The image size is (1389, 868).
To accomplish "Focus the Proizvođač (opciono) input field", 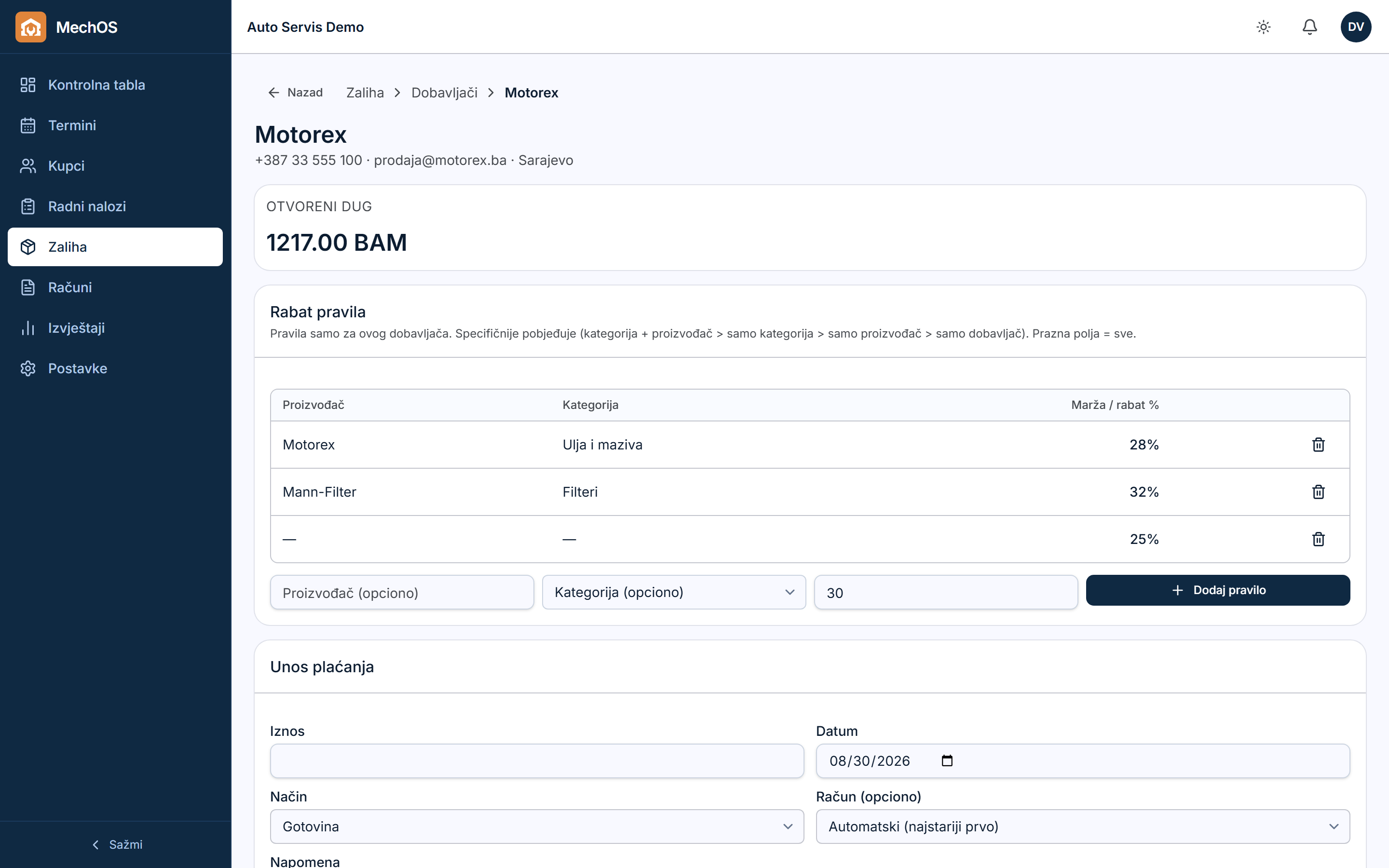I will 402,593.
